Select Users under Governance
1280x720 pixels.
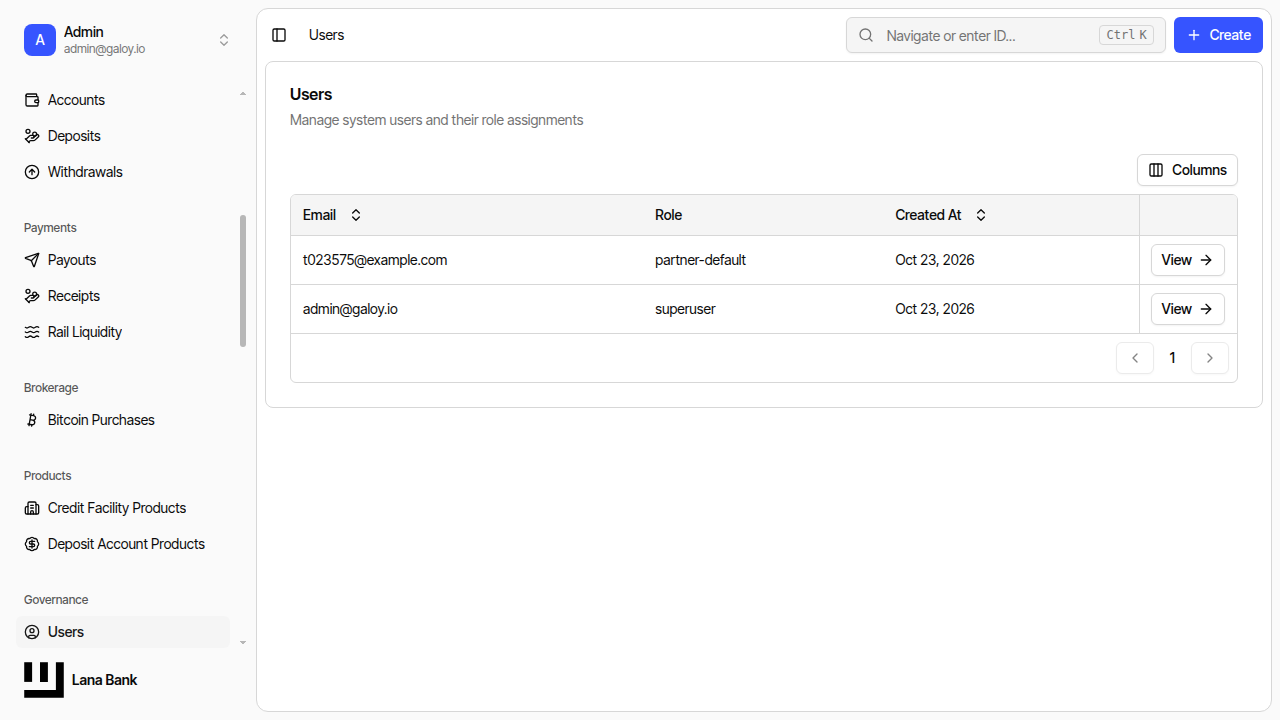pos(123,632)
